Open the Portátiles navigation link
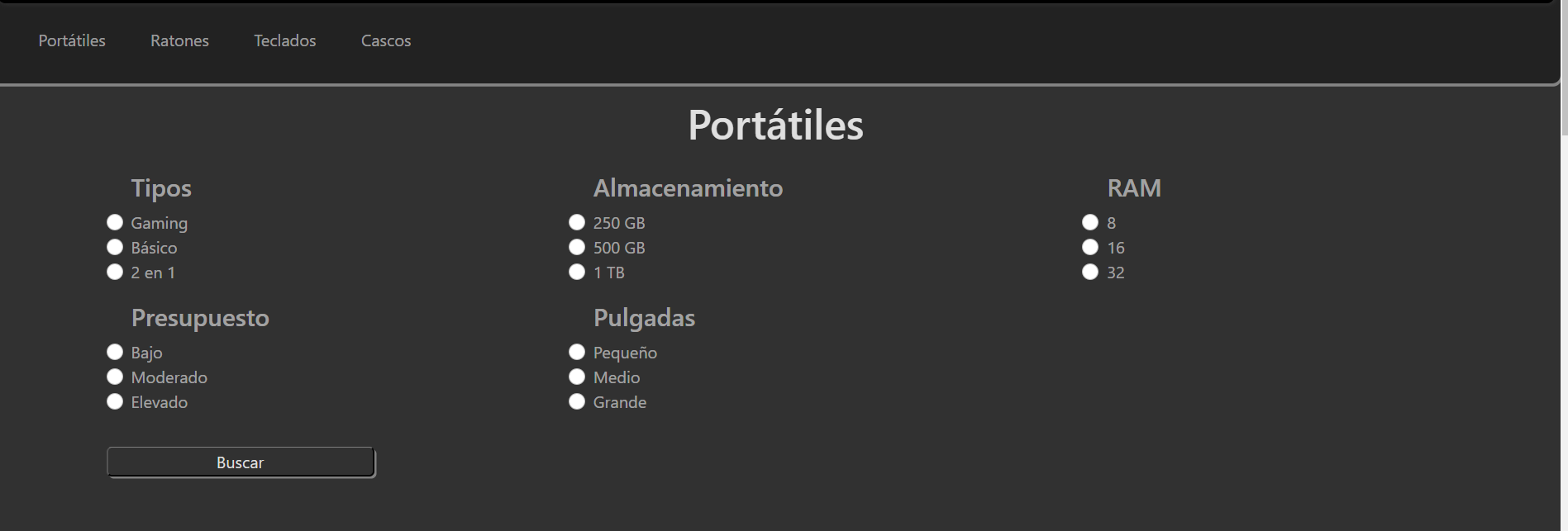Screen dimensions: 1568x531 (72, 40)
